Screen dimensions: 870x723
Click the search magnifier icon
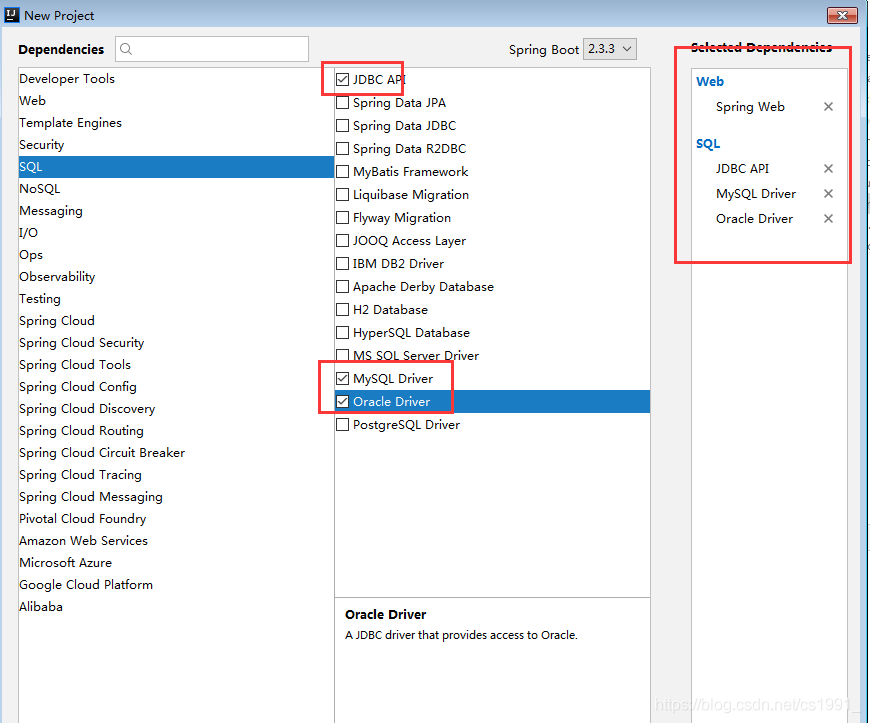(x=126, y=49)
